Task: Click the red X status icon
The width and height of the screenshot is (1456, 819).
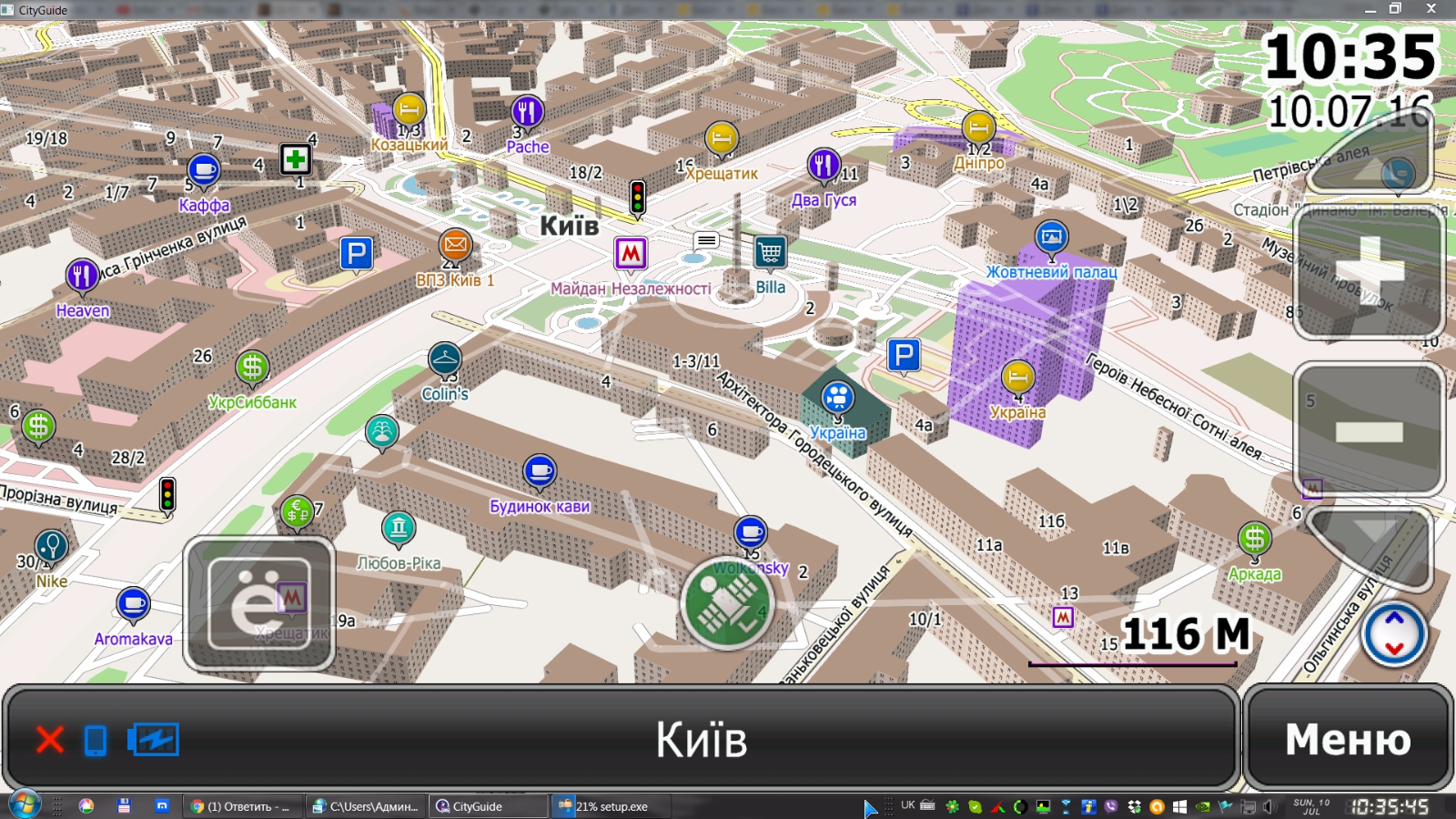Action: (50, 739)
